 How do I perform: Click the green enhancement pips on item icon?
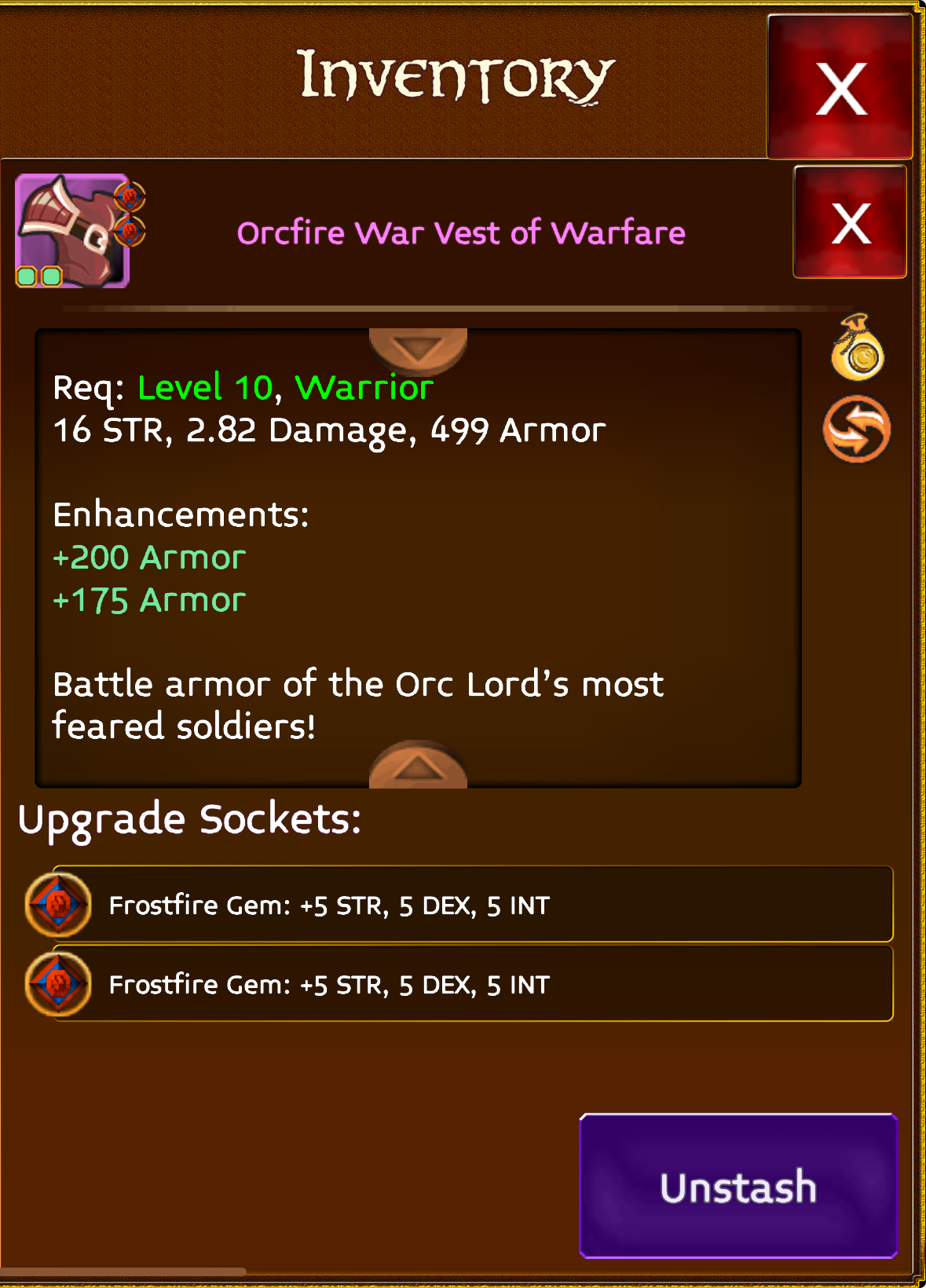coord(39,276)
